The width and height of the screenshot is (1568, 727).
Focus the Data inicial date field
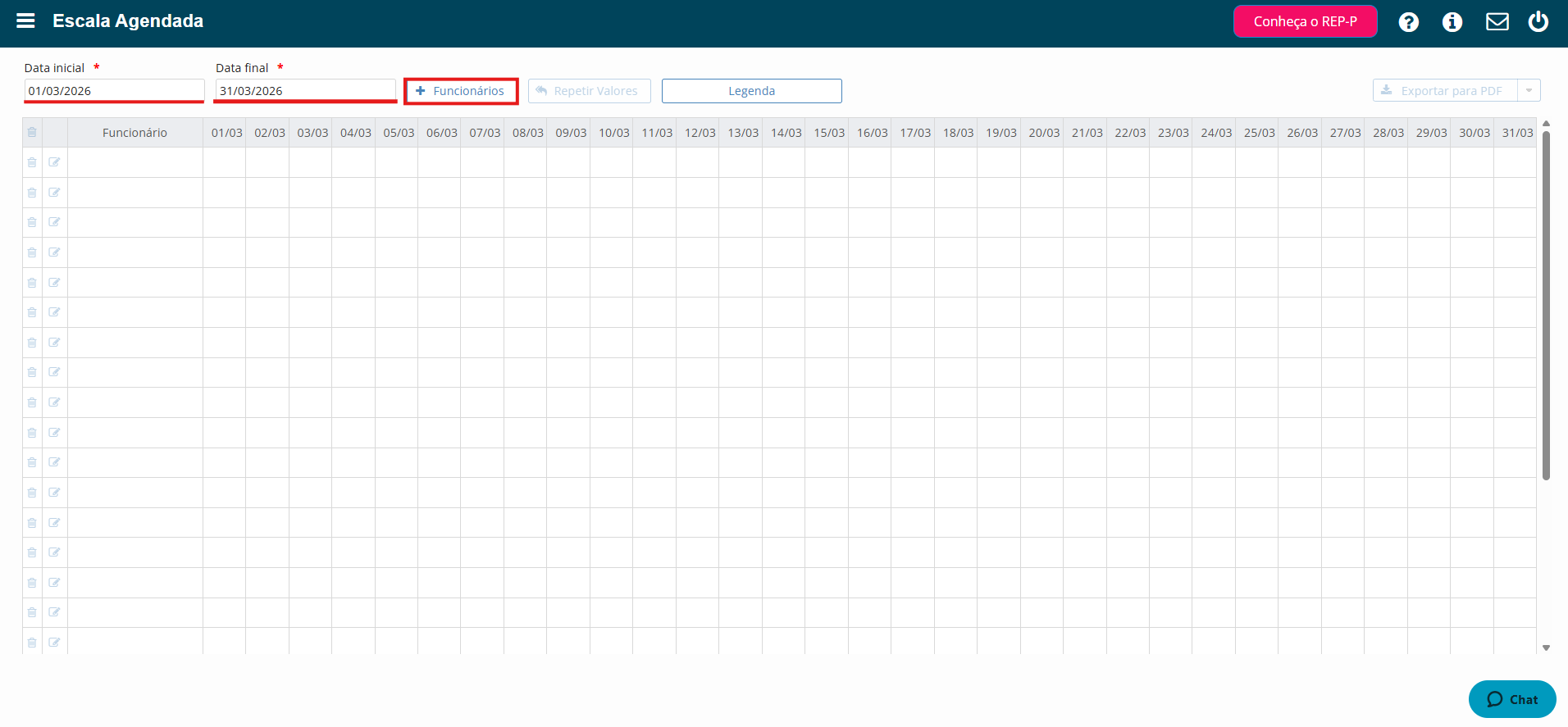pos(114,90)
